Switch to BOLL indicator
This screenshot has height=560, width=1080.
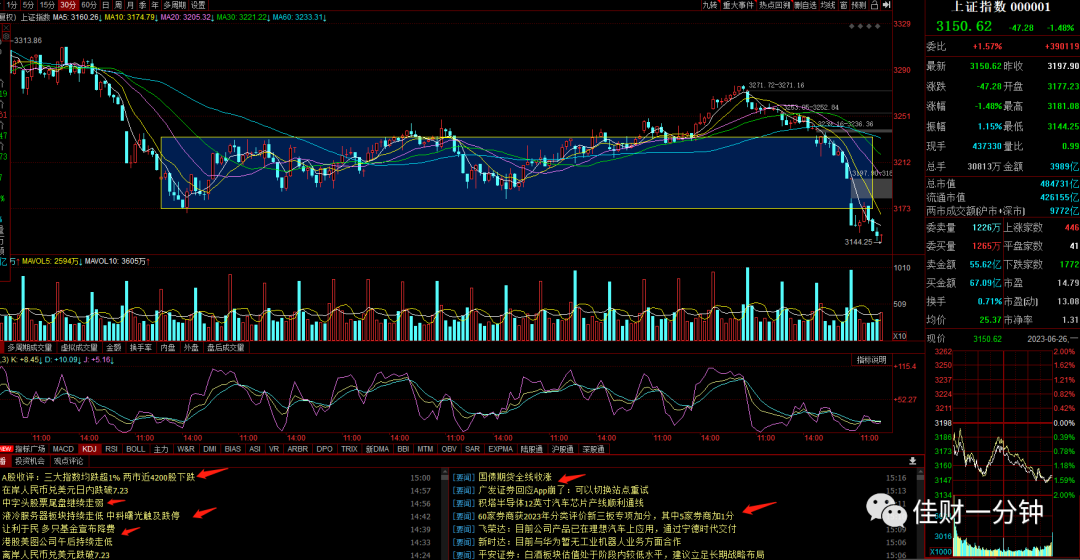[x=136, y=449]
